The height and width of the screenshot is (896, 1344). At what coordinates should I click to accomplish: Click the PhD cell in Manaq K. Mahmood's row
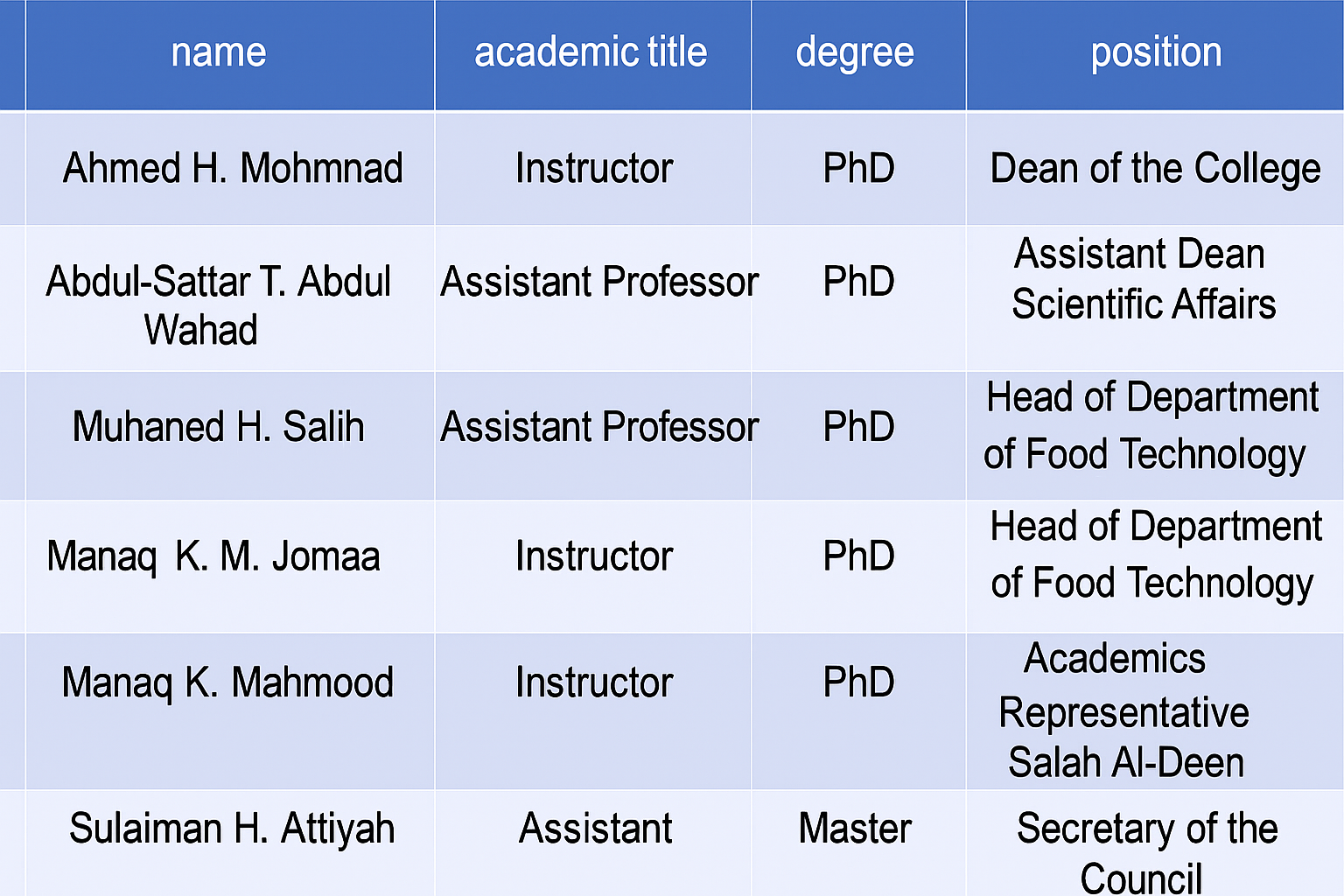click(858, 682)
